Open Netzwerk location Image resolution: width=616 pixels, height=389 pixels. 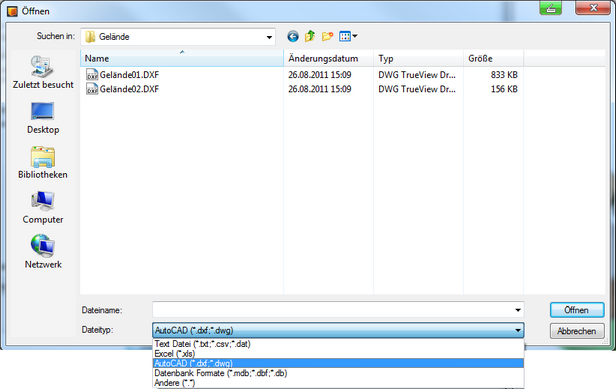pos(43,252)
